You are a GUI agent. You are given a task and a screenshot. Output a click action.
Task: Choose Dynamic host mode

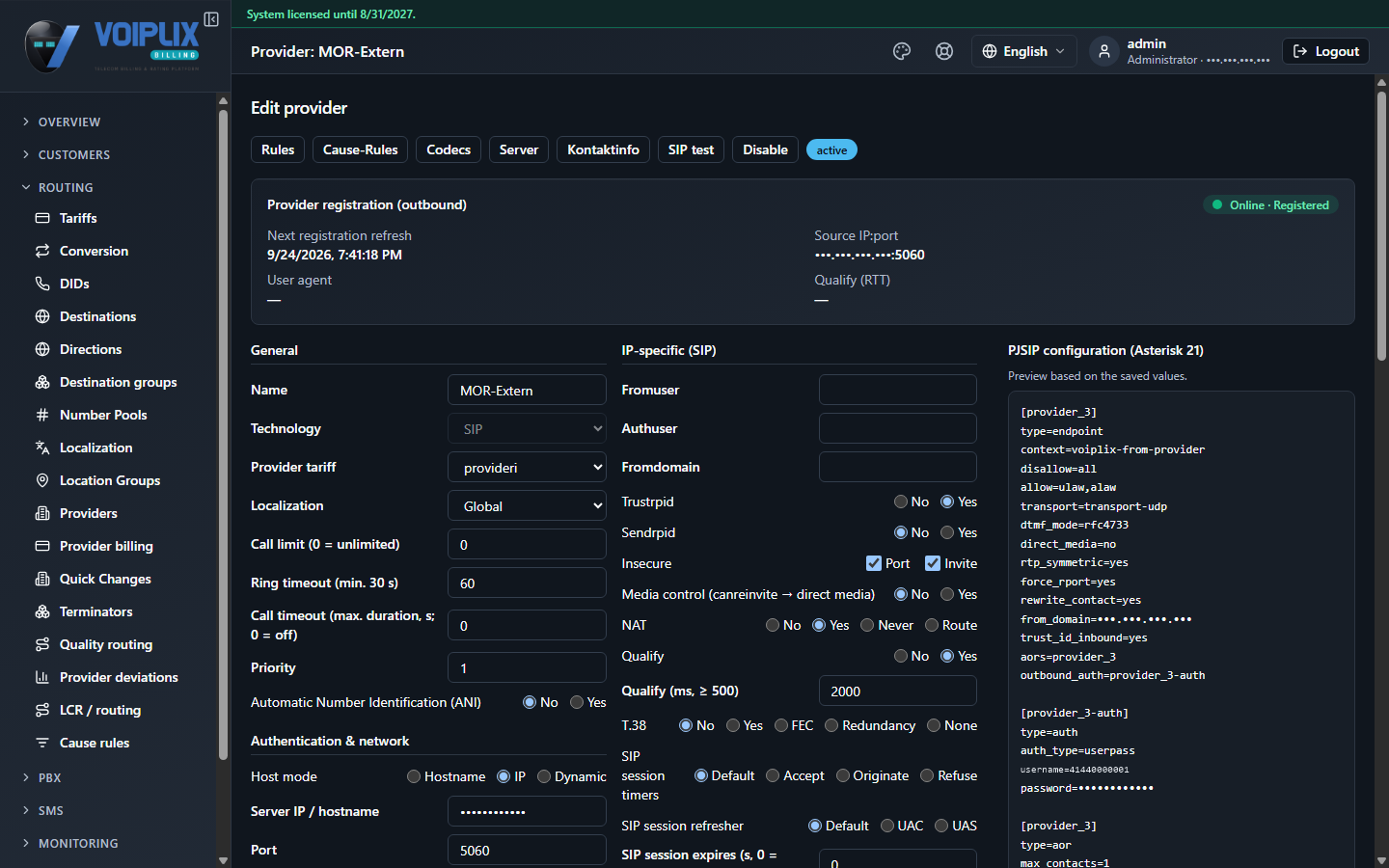[544, 776]
